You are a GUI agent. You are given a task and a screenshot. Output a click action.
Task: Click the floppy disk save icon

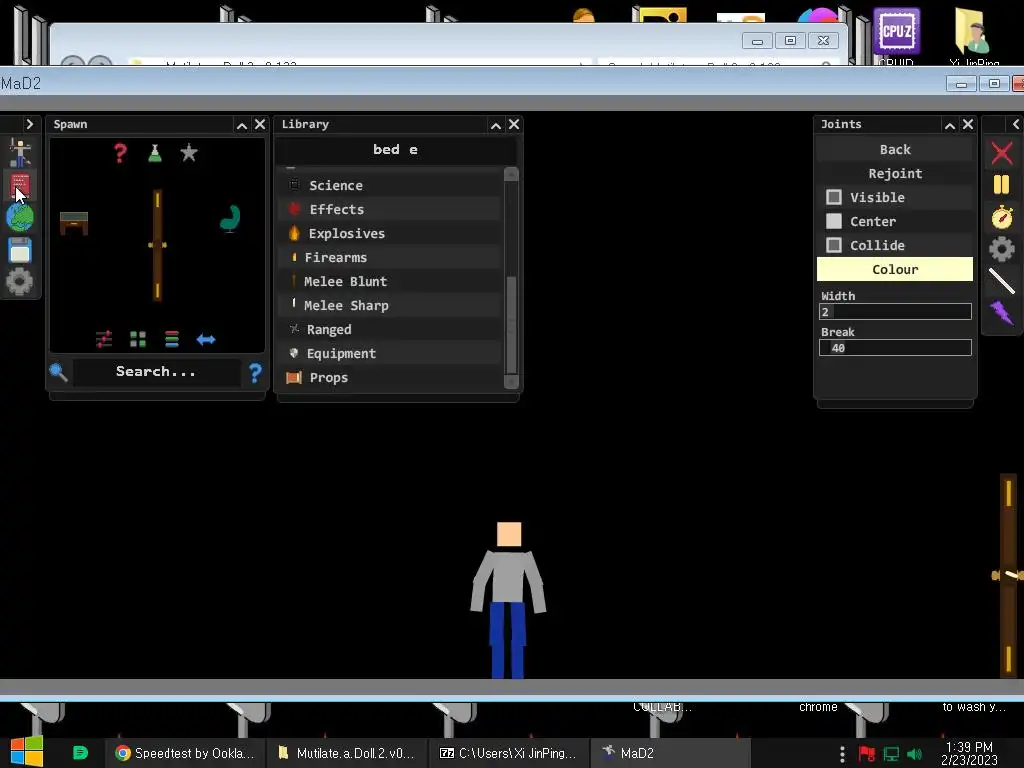coord(20,250)
